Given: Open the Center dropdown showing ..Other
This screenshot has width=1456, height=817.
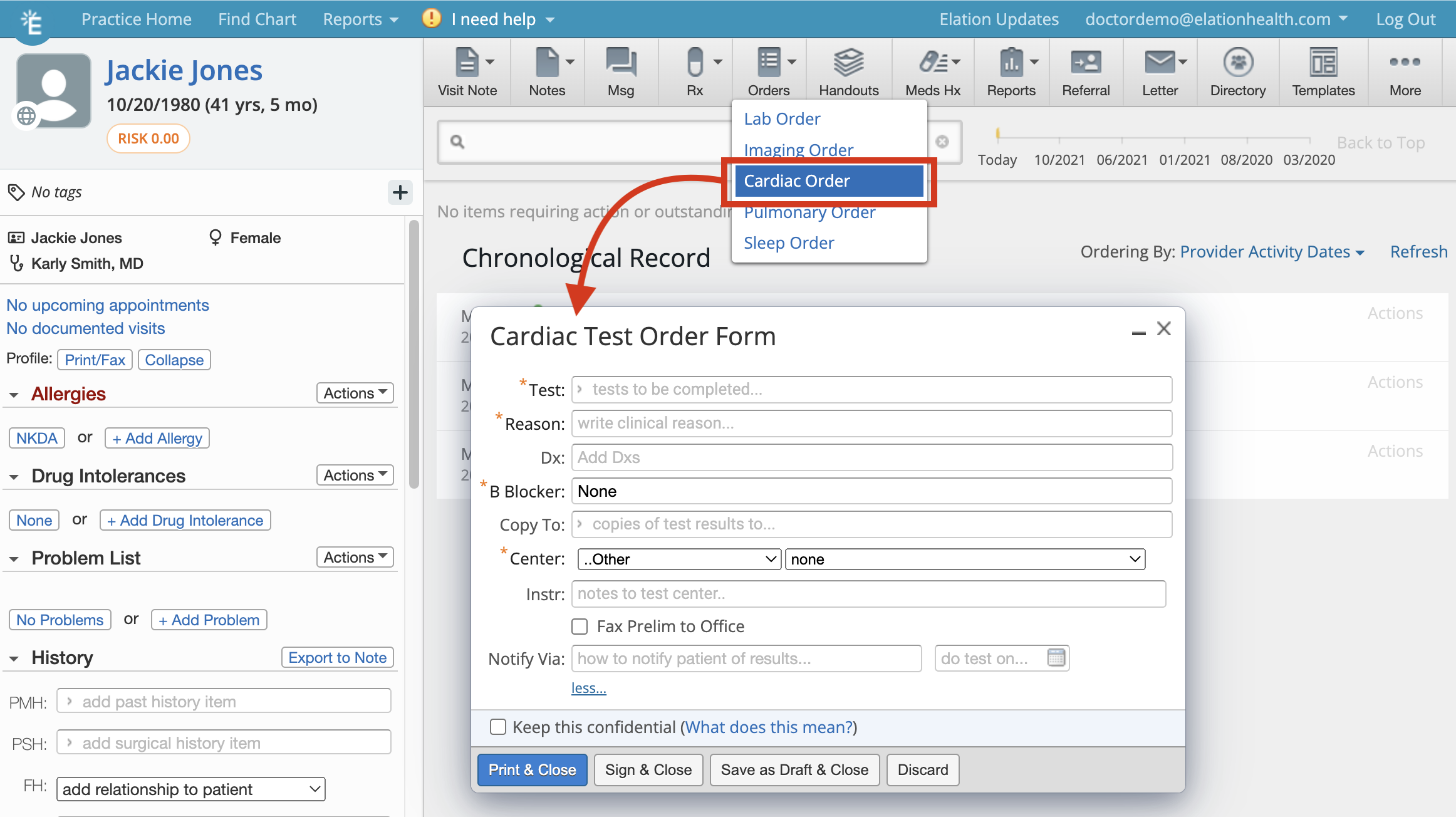Looking at the screenshot, I should 679,559.
